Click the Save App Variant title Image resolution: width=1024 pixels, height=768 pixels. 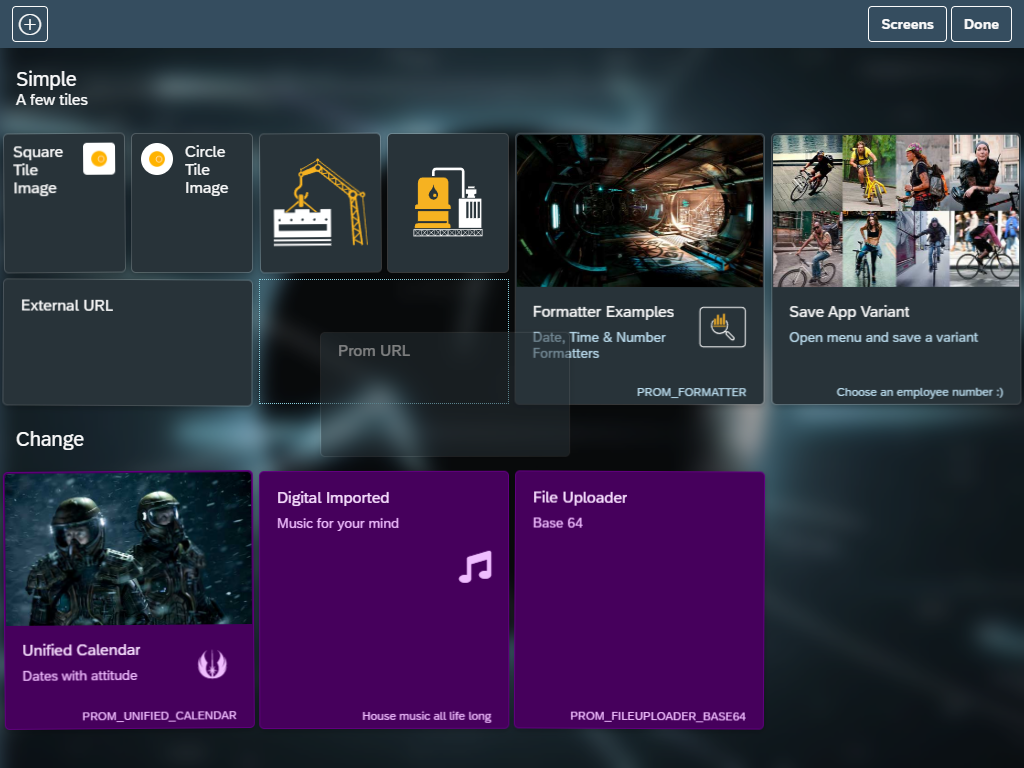pyautogui.click(x=849, y=312)
